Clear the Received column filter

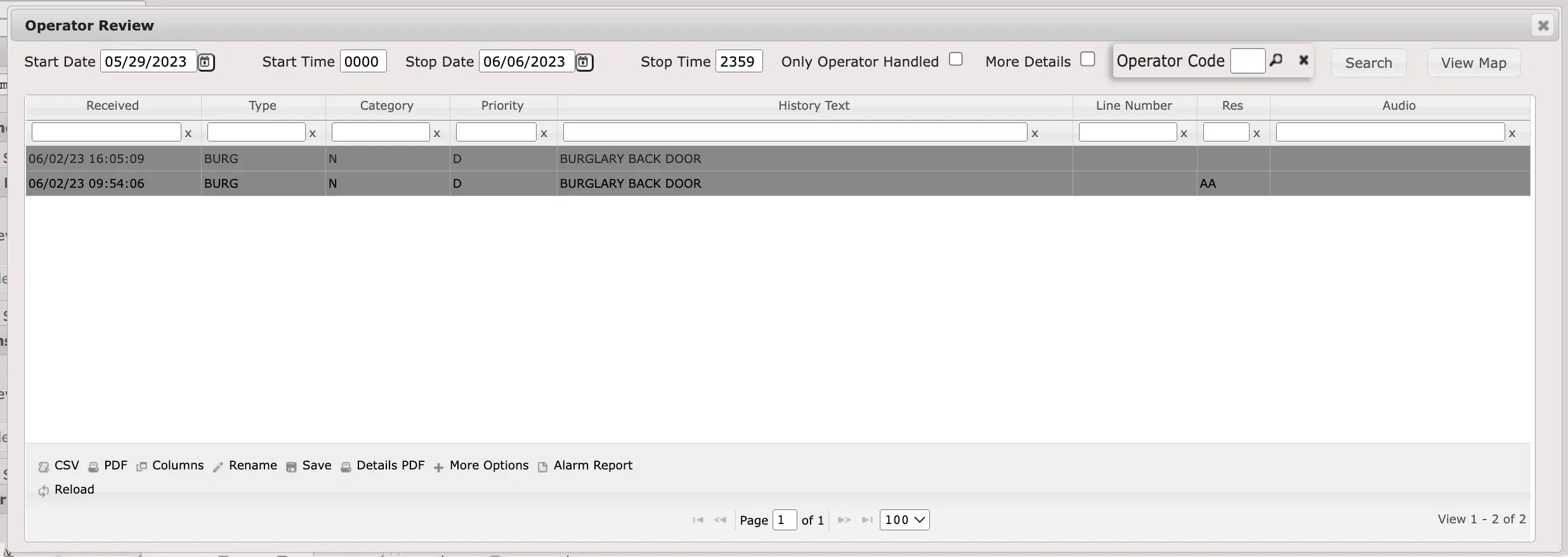point(188,133)
